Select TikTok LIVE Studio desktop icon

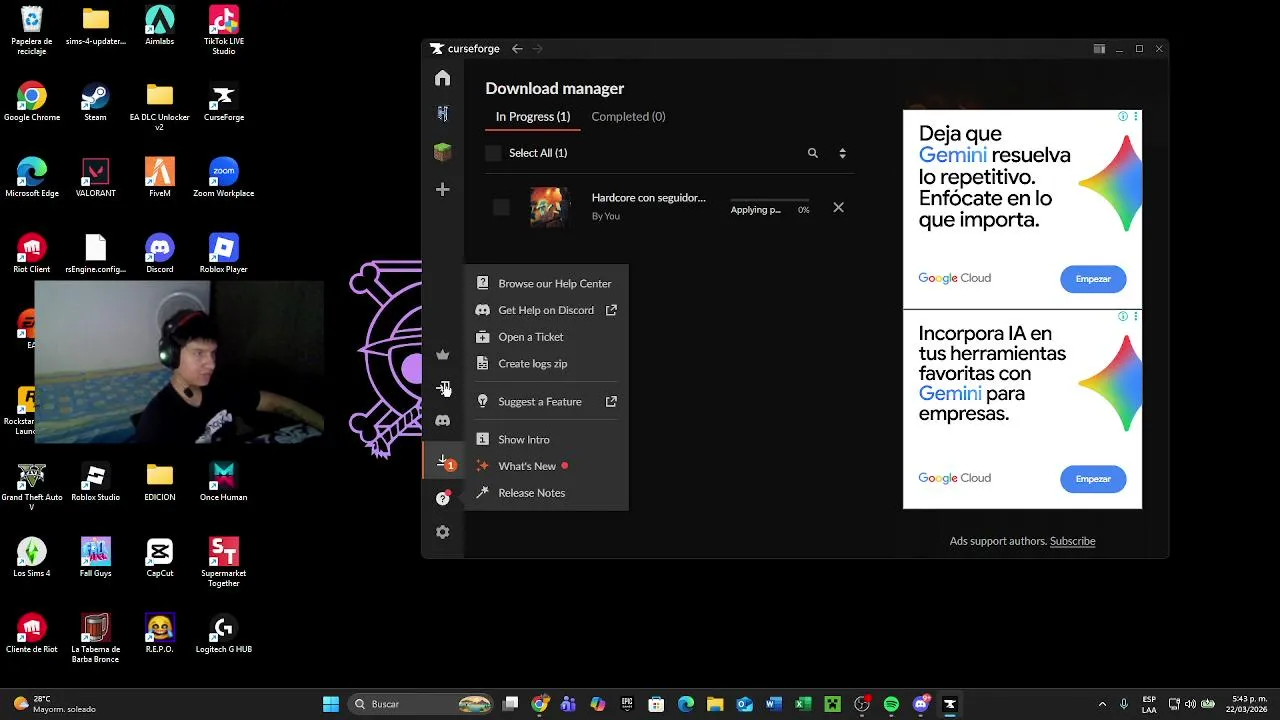tap(223, 30)
